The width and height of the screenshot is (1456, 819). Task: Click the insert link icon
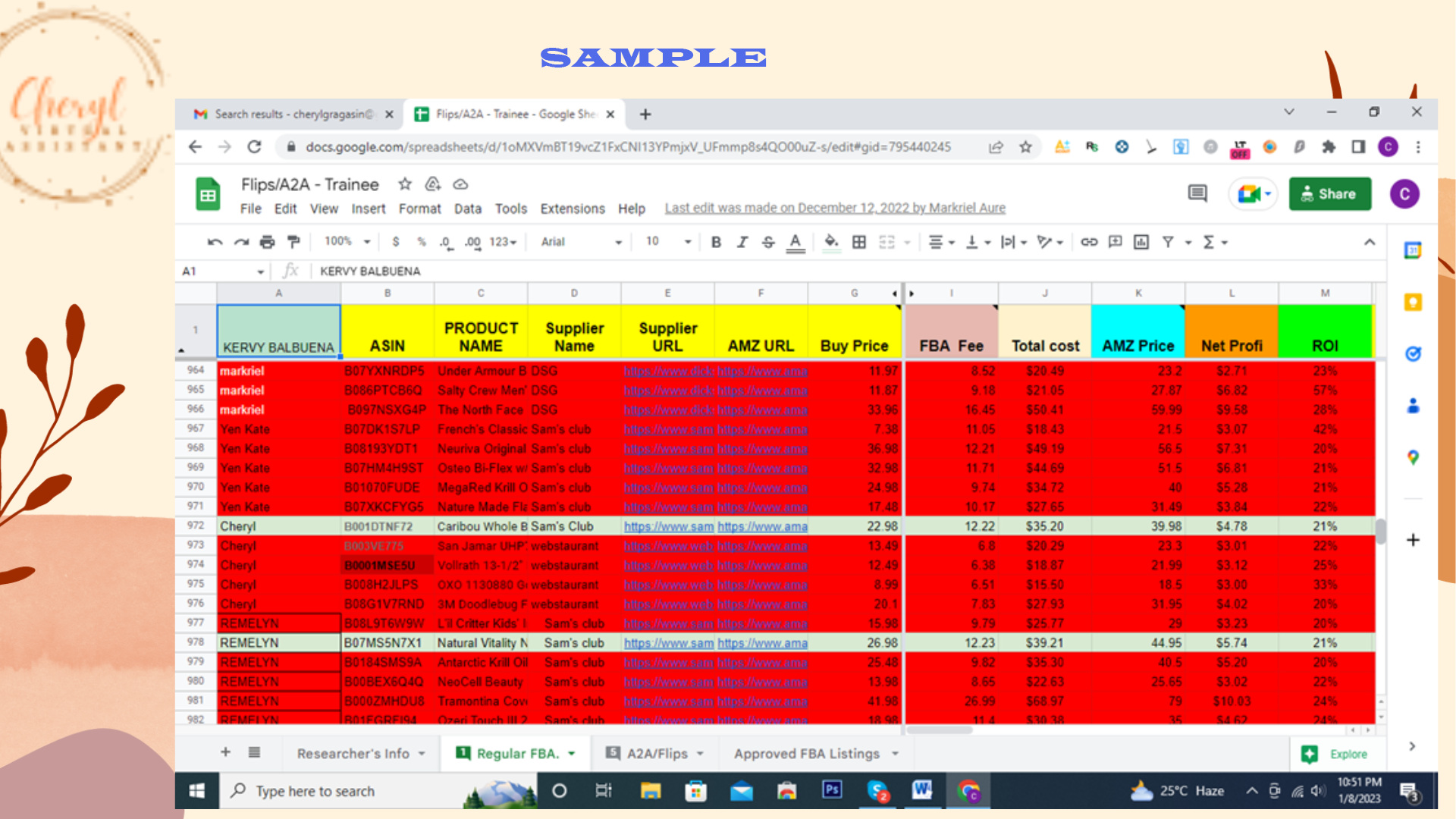1089,242
